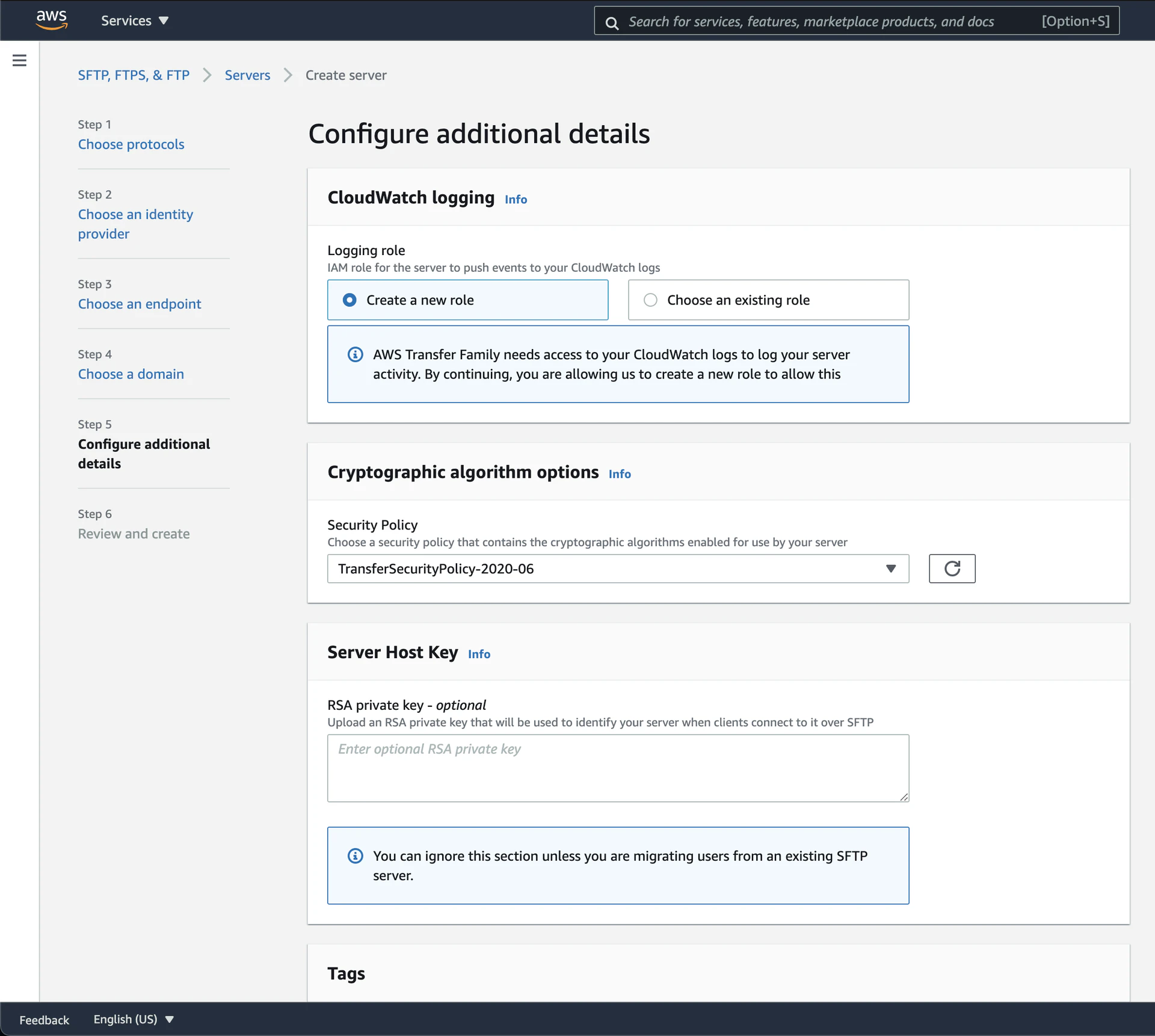
Task: Click the info icon in host key notice
Action: pos(356,856)
